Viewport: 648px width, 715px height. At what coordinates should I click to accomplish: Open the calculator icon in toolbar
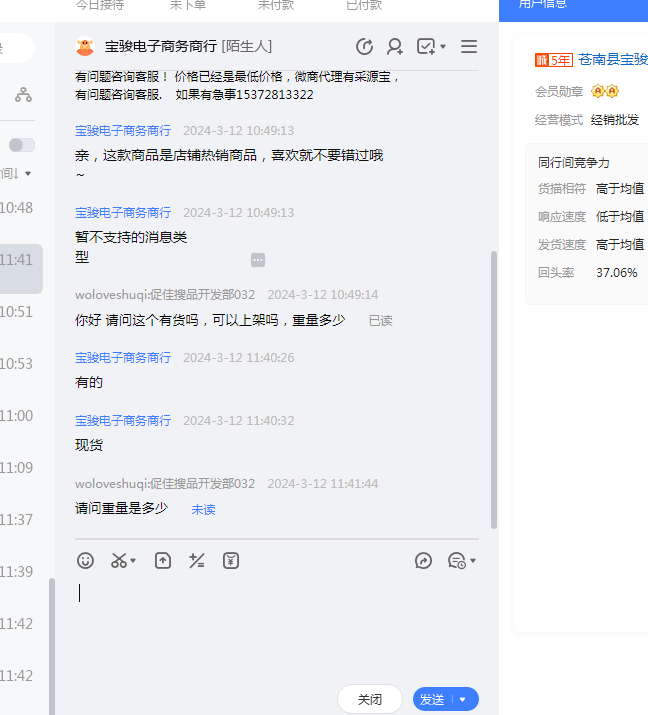(197, 561)
